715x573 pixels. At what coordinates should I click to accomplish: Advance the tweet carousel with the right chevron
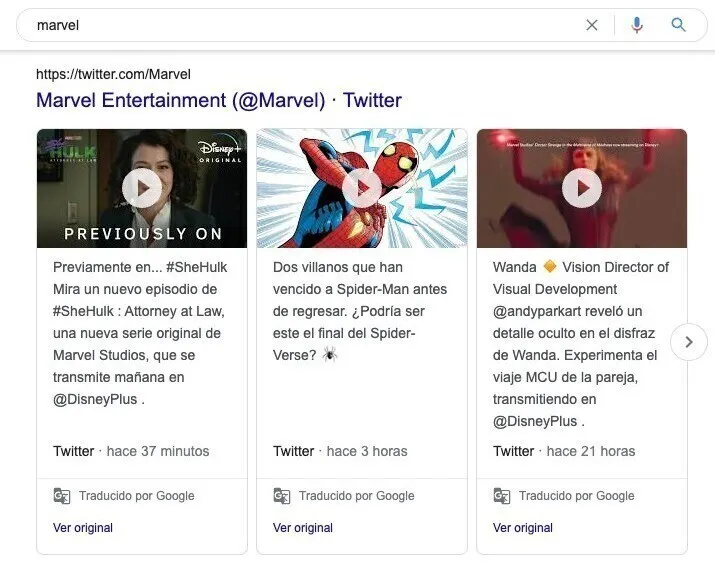pos(689,342)
